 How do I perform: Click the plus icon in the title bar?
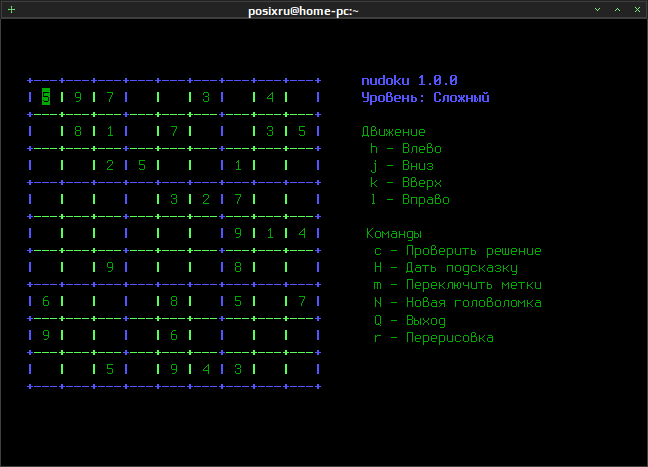tap(12, 10)
